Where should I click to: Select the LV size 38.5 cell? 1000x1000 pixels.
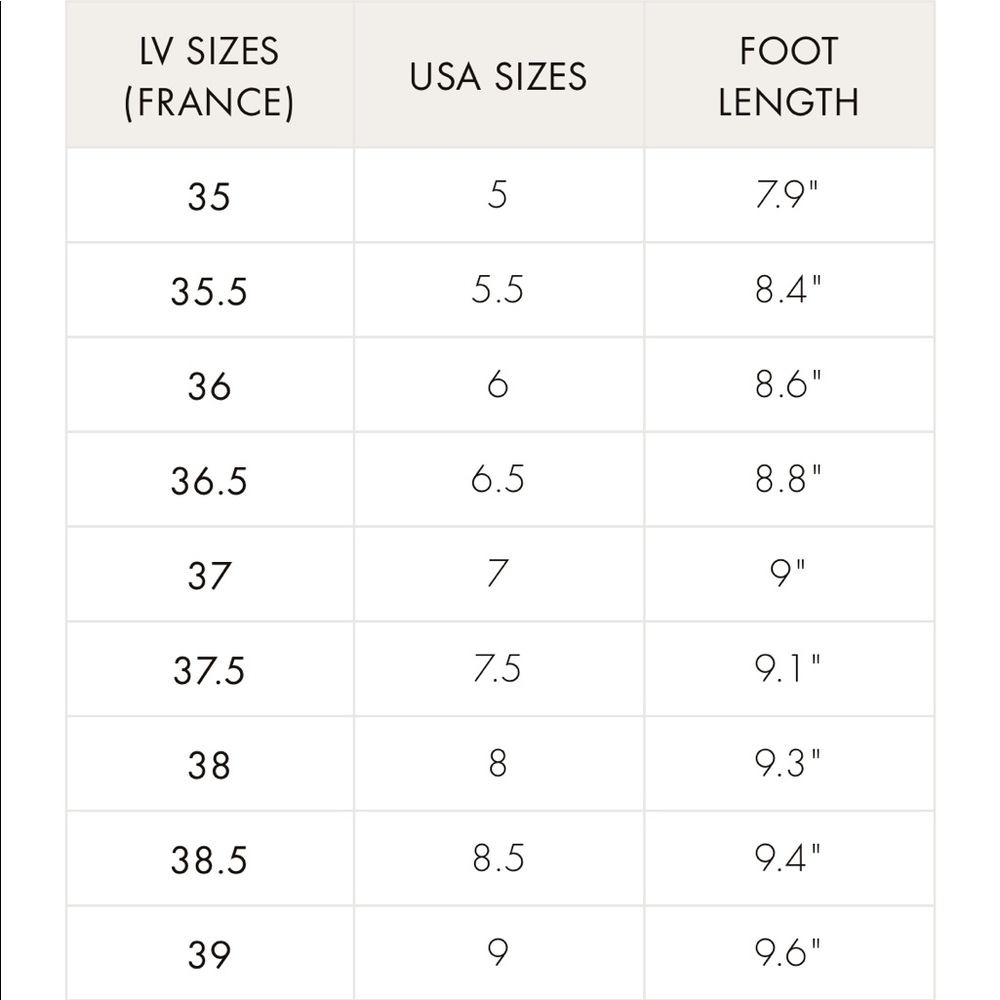point(210,858)
